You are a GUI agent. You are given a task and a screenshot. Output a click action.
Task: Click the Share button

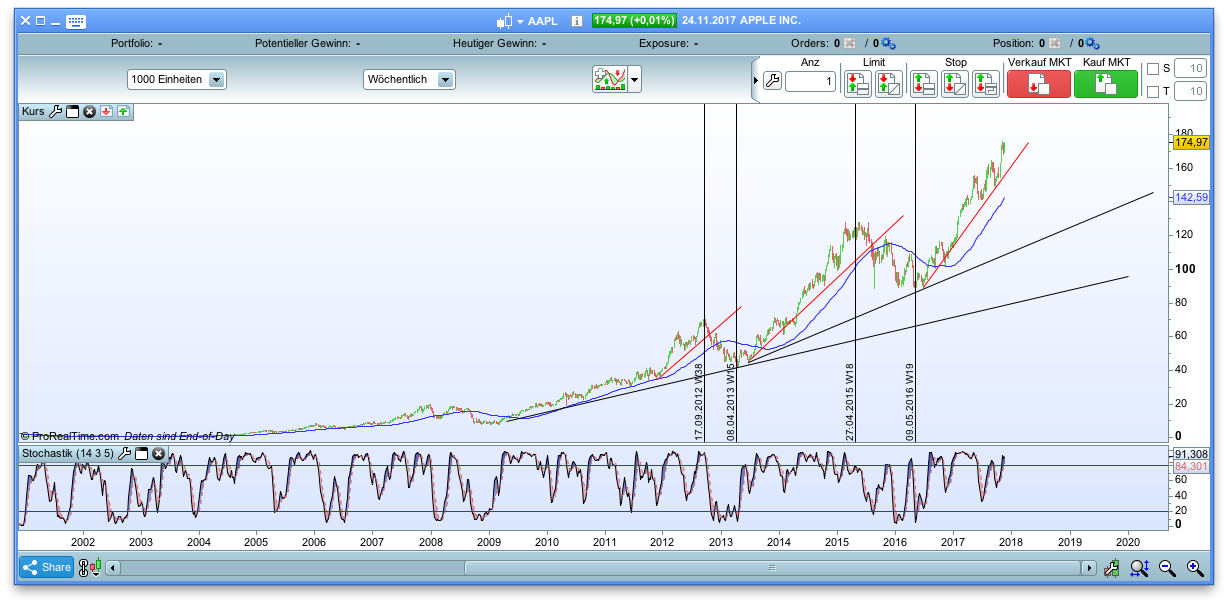[x=47, y=568]
